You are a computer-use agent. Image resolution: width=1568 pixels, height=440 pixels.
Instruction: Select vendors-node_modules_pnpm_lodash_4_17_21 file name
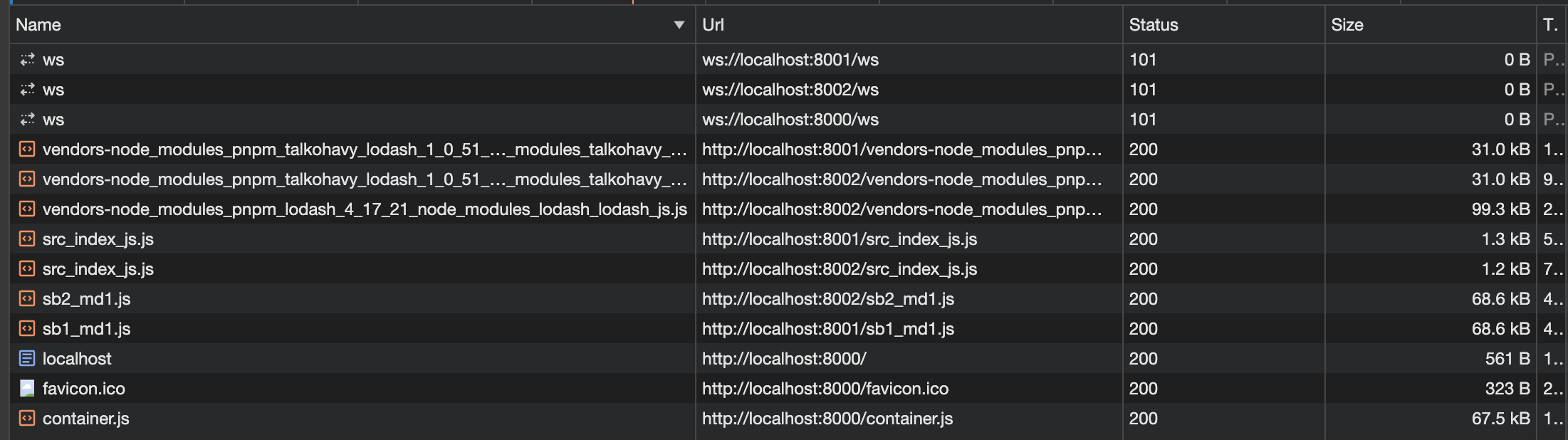click(365, 209)
